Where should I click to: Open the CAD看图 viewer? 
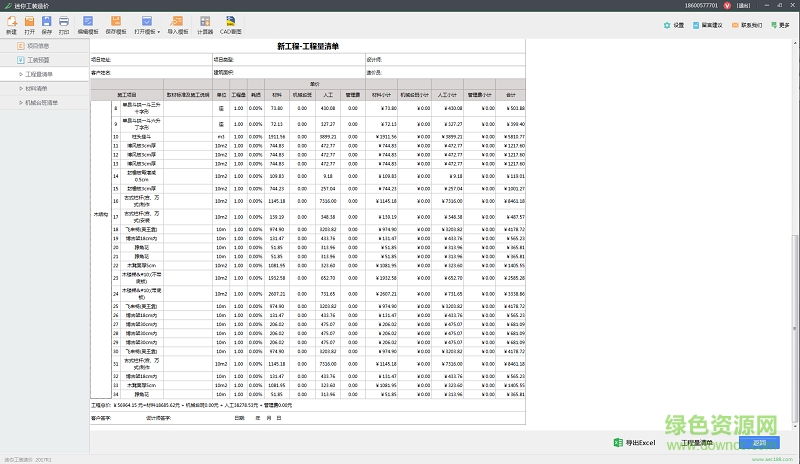[231, 24]
